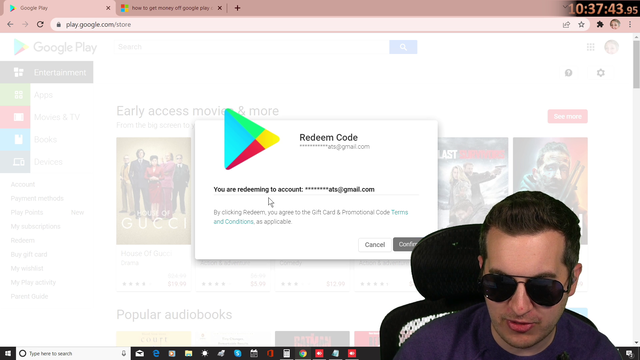Open Microsoft Edge from the taskbar
Viewport: 640px width, 360px height.
click(x=156, y=353)
